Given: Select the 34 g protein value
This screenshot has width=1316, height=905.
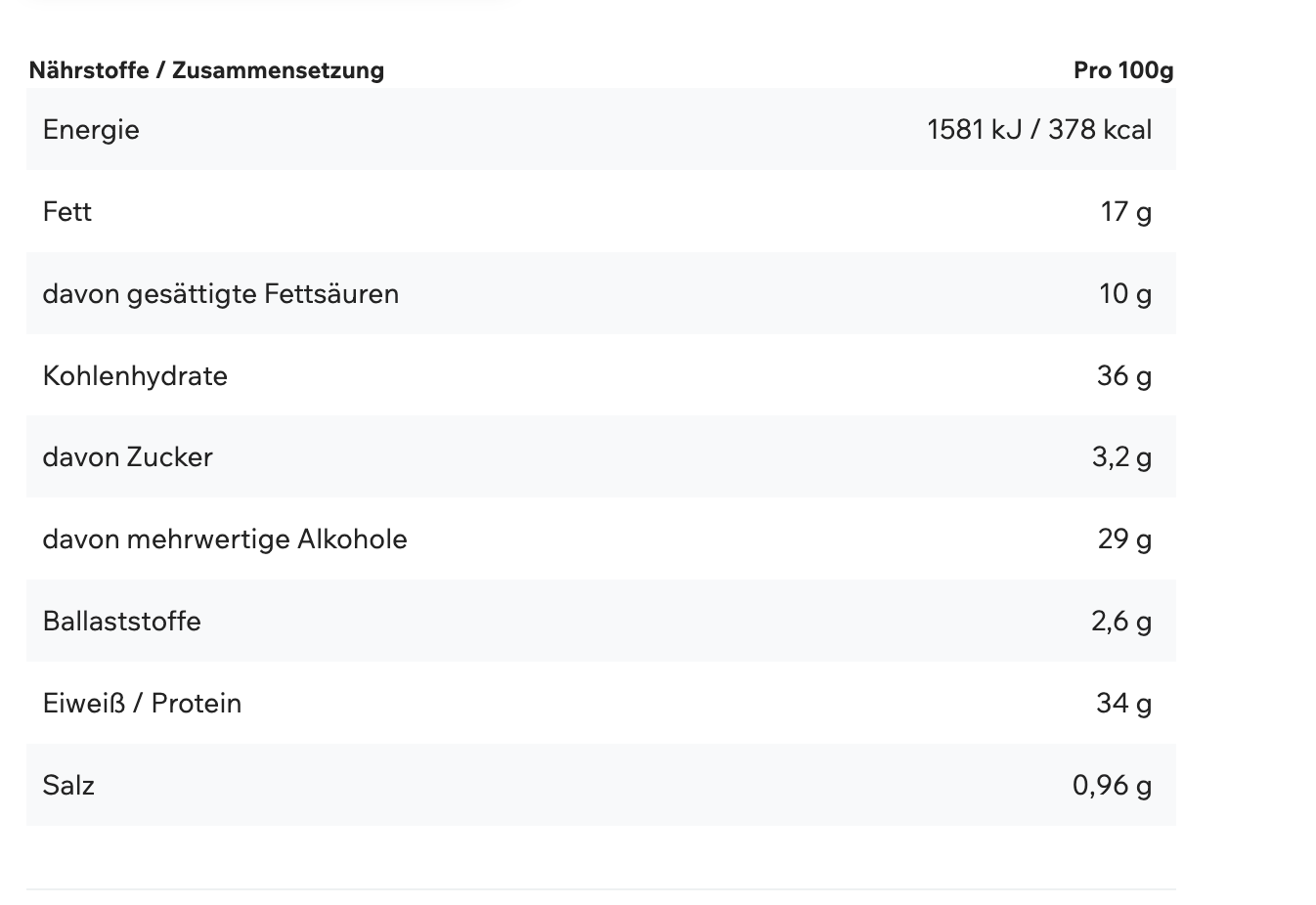Looking at the screenshot, I should click(x=1123, y=704).
